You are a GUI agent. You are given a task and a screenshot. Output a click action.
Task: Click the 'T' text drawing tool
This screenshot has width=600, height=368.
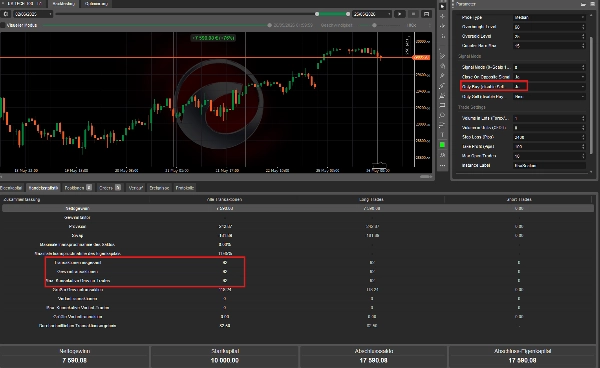click(x=442, y=135)
